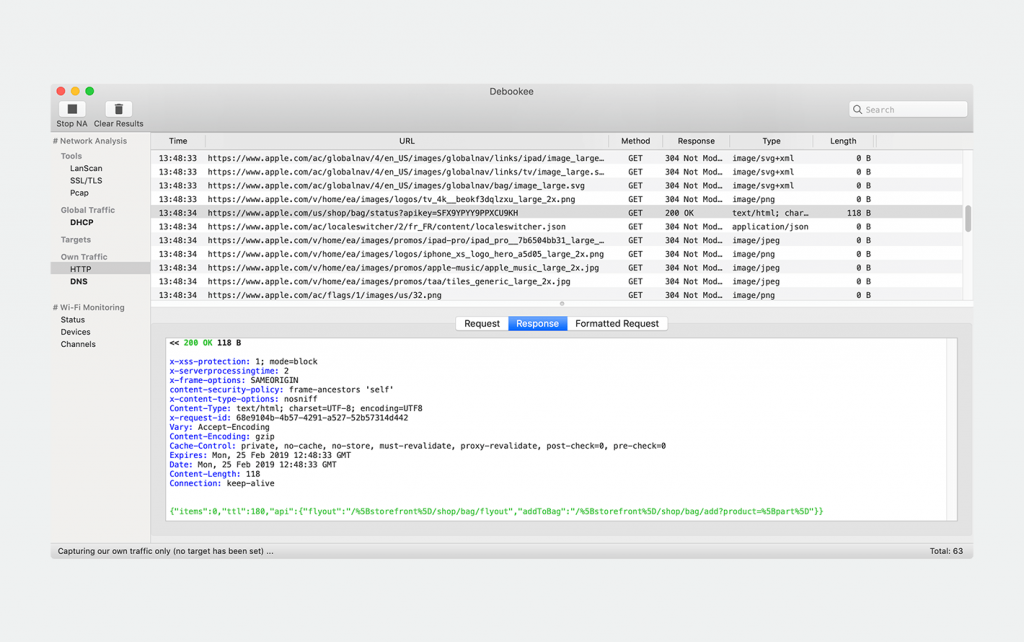Open Channels under Wi-Fi Monitoring
Image resolution: width=1024 pixels, height=642 pixels.
(78, 345)
